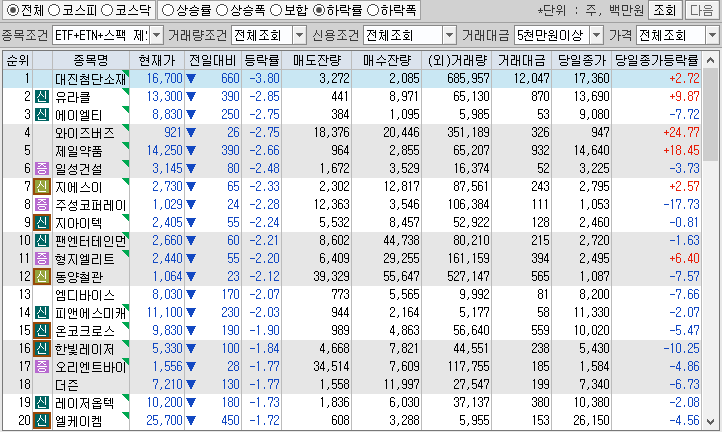Select stock name 대진첨단소재
Viewport: 722px width, 432px height.
(x=90, y=79)
